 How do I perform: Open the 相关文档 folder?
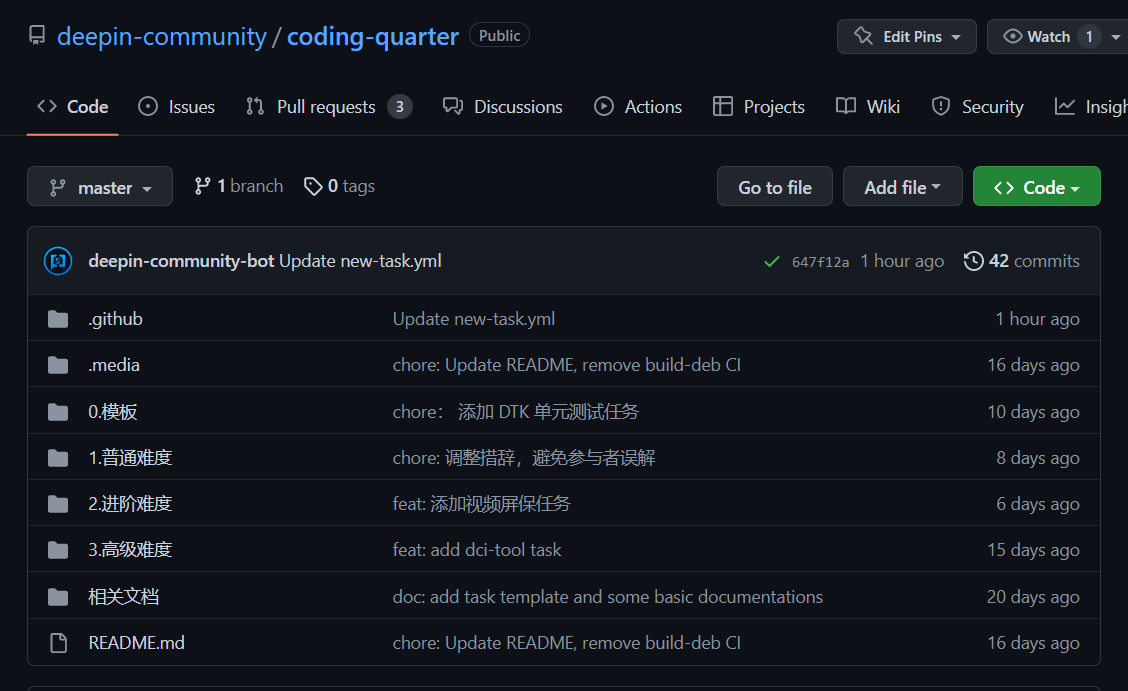pyautogui.click(x=124, y=597)
